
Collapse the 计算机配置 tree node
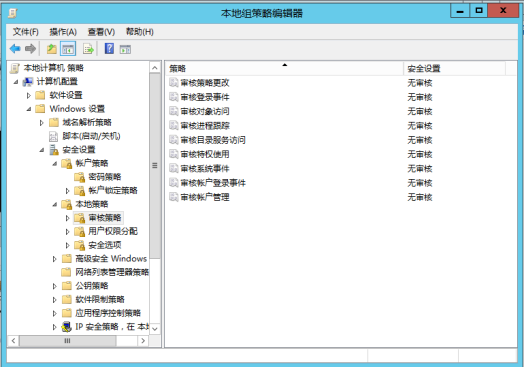16,82
